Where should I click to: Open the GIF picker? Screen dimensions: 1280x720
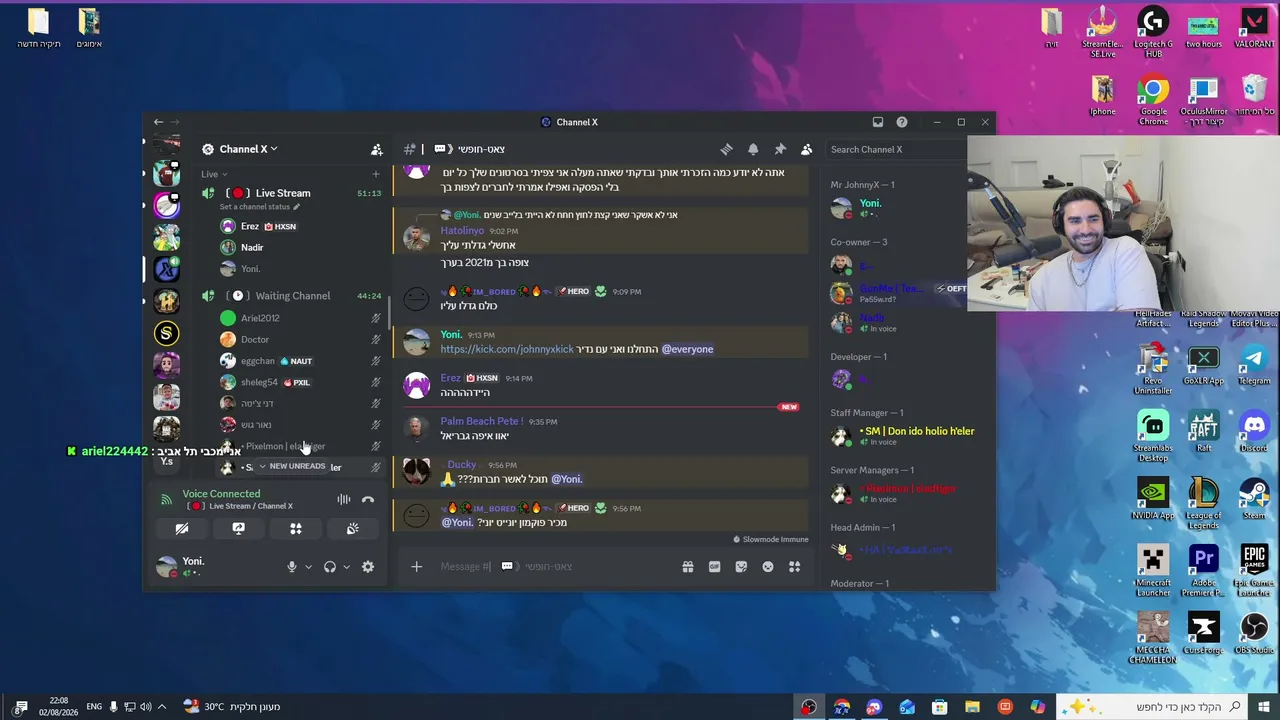714,567
